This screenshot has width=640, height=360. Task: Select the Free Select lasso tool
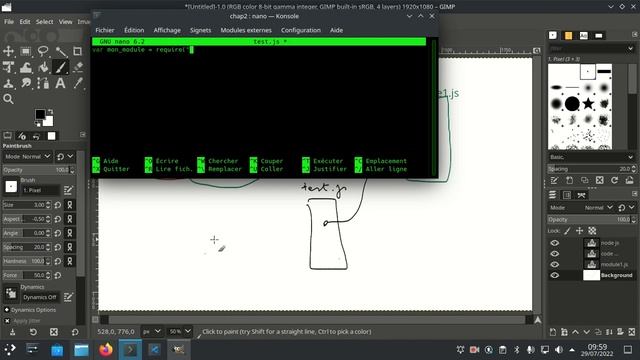[43, 51]
